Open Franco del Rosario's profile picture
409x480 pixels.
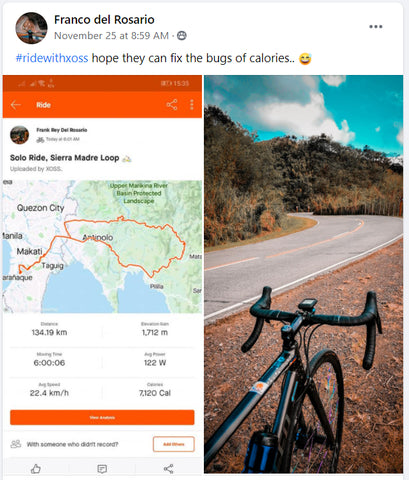point(31,28)
